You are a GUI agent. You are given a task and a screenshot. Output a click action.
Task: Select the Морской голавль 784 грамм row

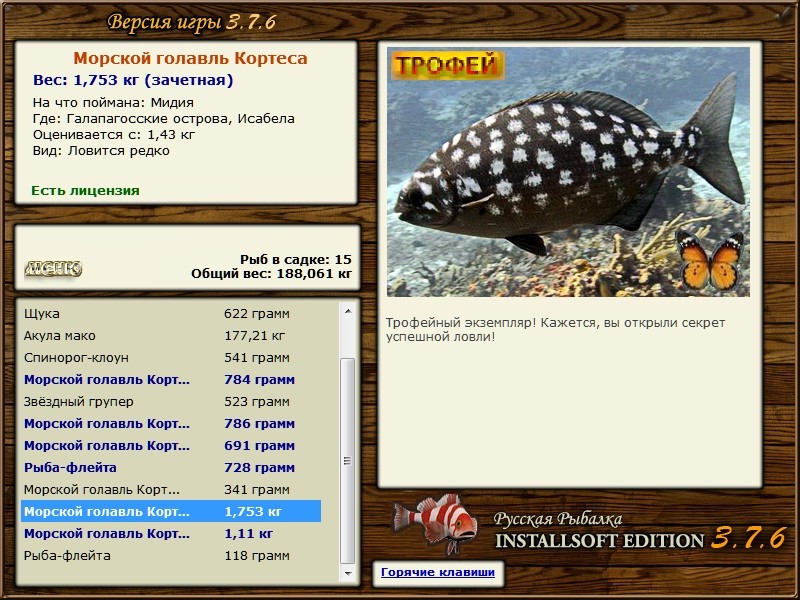click(x=171, y=379)
